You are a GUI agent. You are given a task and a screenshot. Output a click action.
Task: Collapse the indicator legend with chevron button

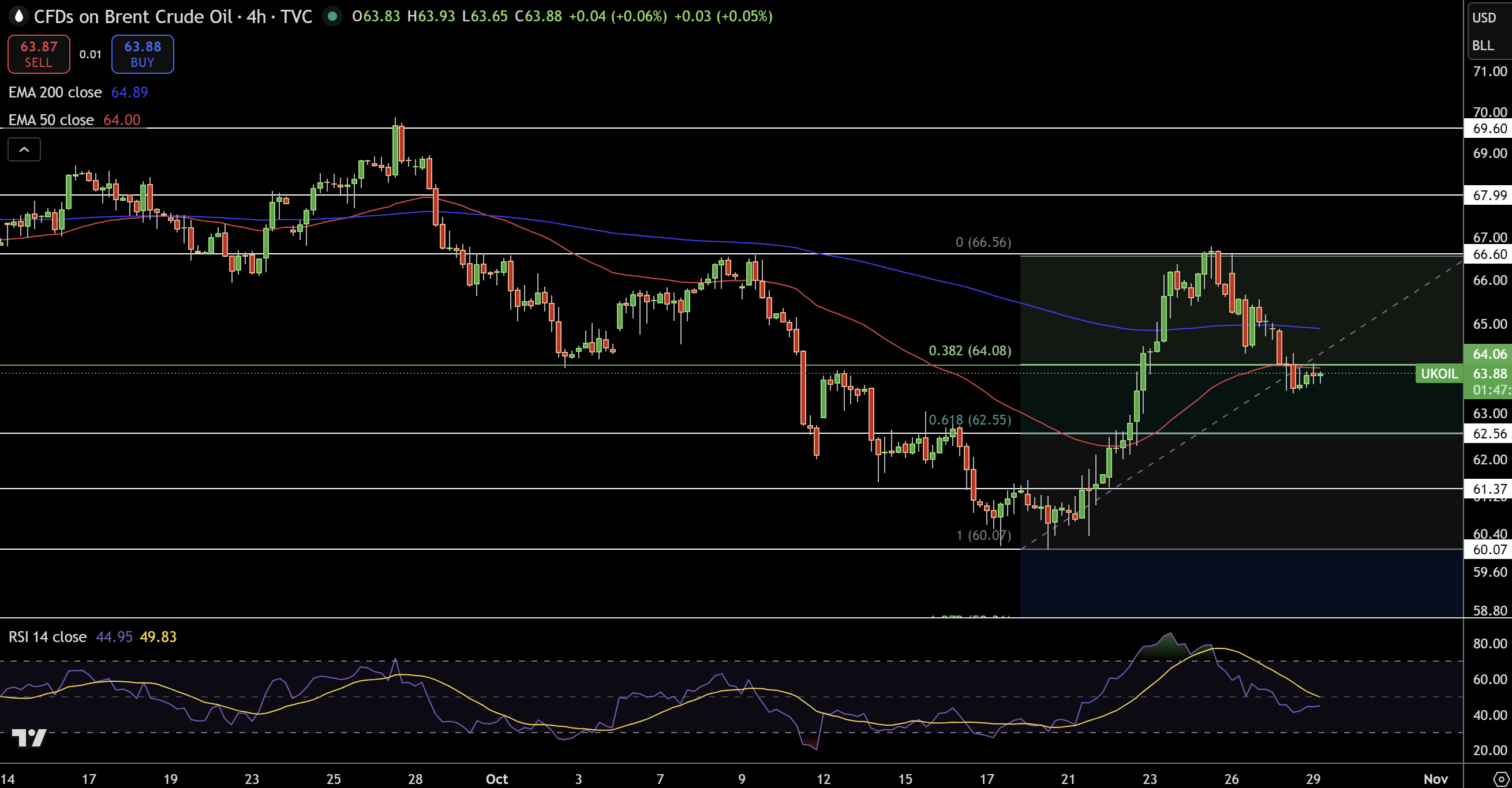click(x=24, y=149)
